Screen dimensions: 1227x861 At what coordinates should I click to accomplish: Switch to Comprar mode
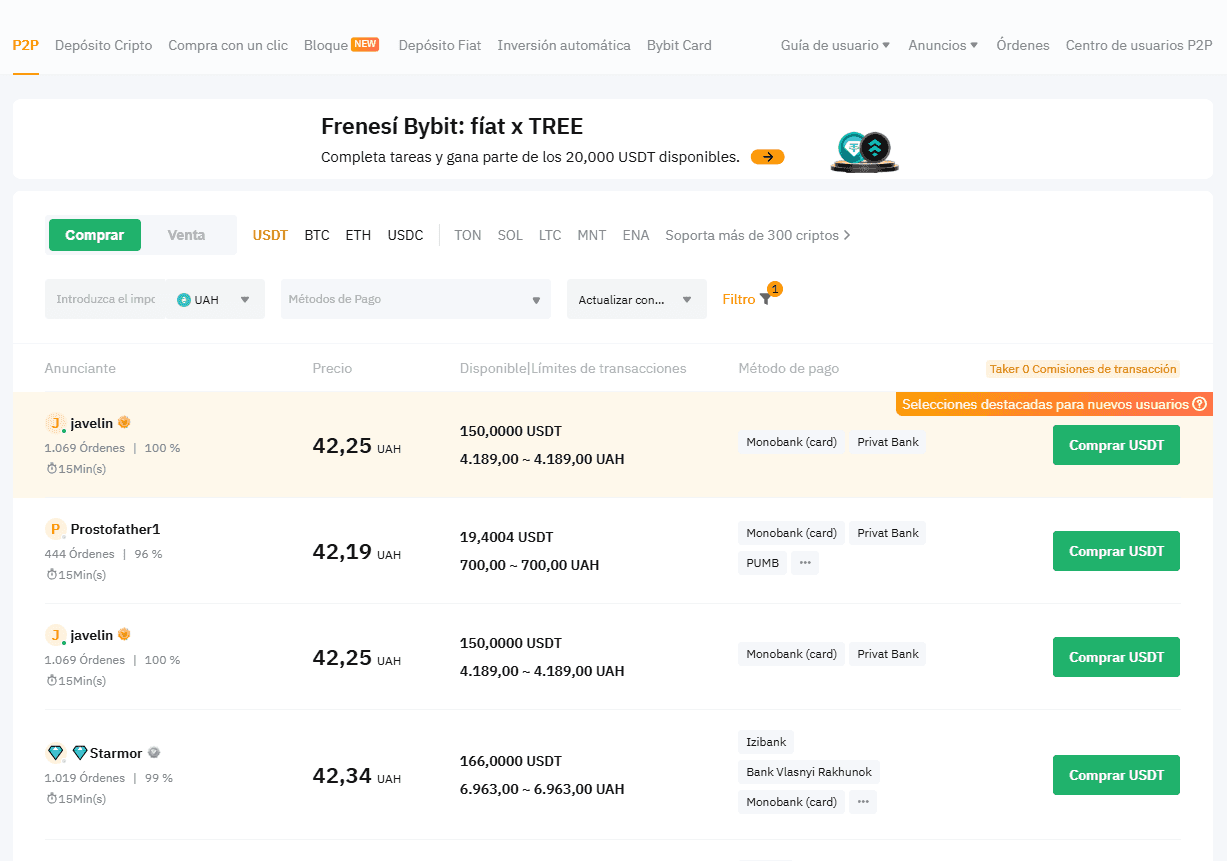95,235
